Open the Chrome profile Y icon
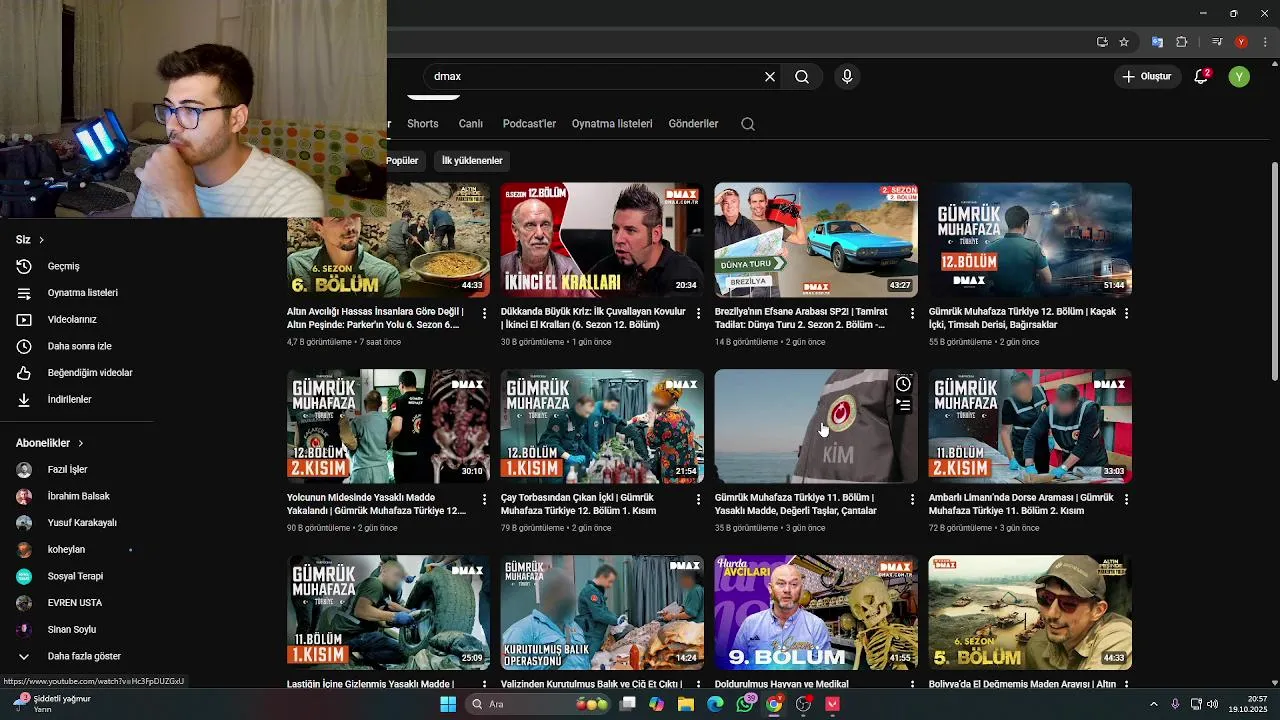This screenshot has height=720, width=1280. click(1241, 42)
